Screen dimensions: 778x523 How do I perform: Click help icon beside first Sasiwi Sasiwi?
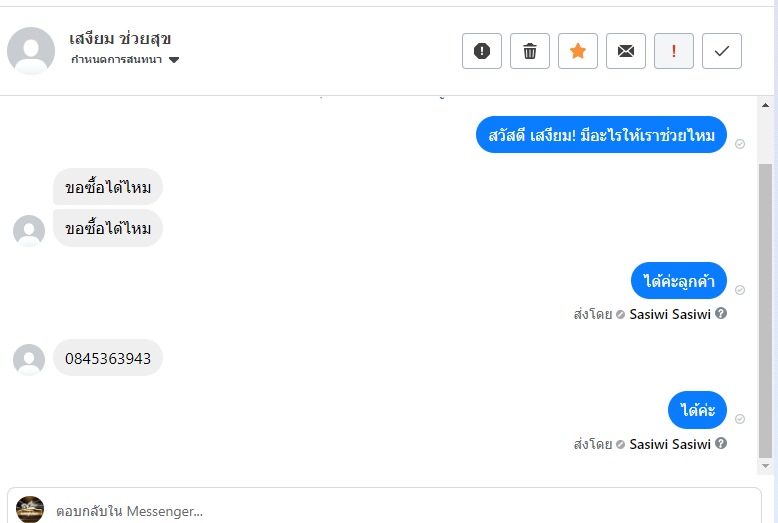(721, 313)
